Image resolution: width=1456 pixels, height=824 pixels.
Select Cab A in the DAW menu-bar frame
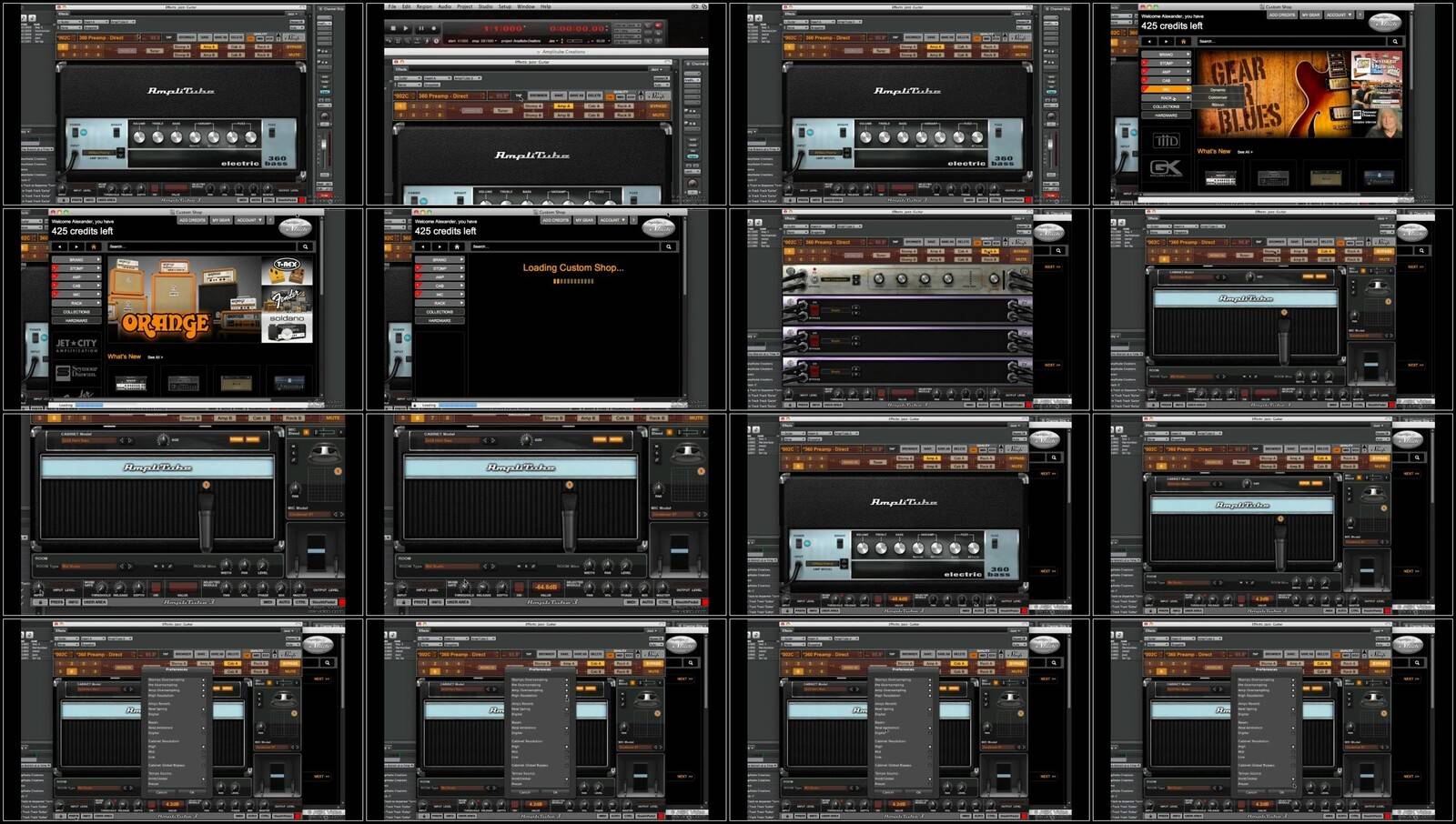coord(594,106)
